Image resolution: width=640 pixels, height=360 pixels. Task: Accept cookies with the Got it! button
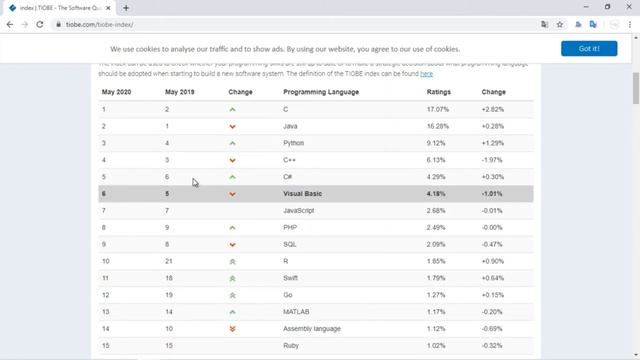click(x=589, y=49)
